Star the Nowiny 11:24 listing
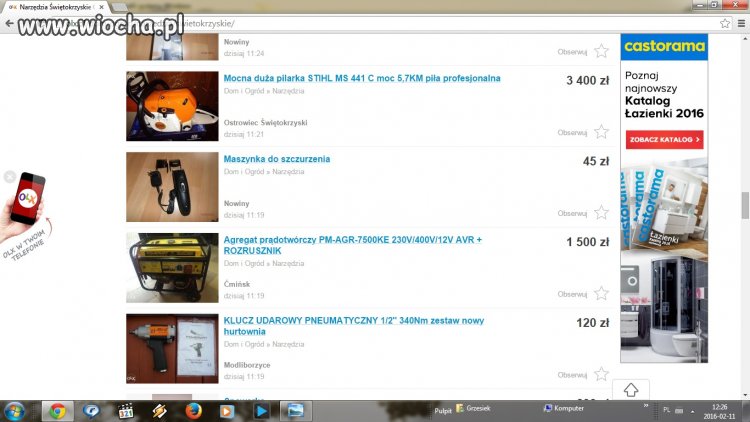Image resolution: width=750 pixels, height=422 pixels. tap(601, 51)
